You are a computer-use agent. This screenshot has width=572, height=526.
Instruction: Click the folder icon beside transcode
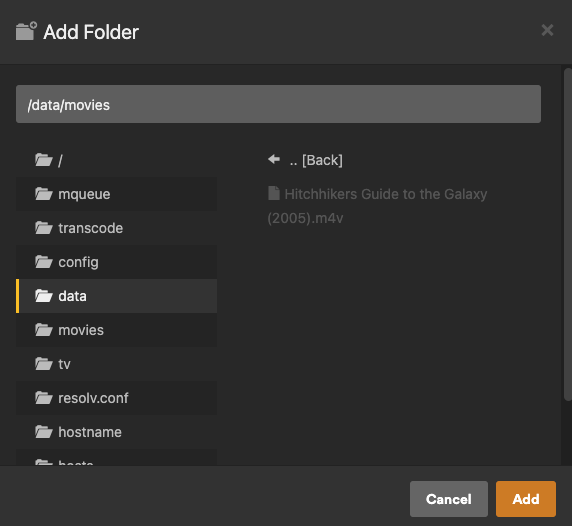pos(44,228)
